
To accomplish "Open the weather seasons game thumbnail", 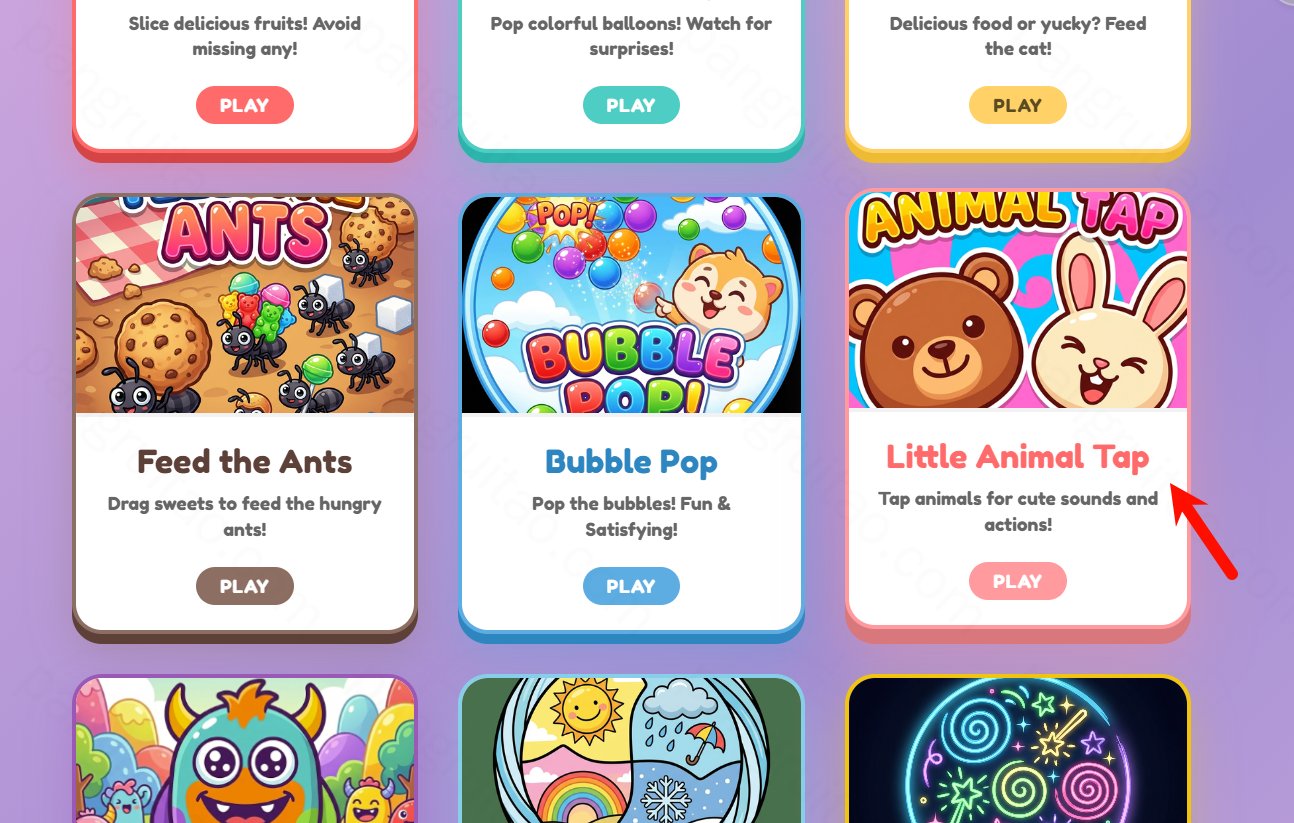I will coord(631,750).
